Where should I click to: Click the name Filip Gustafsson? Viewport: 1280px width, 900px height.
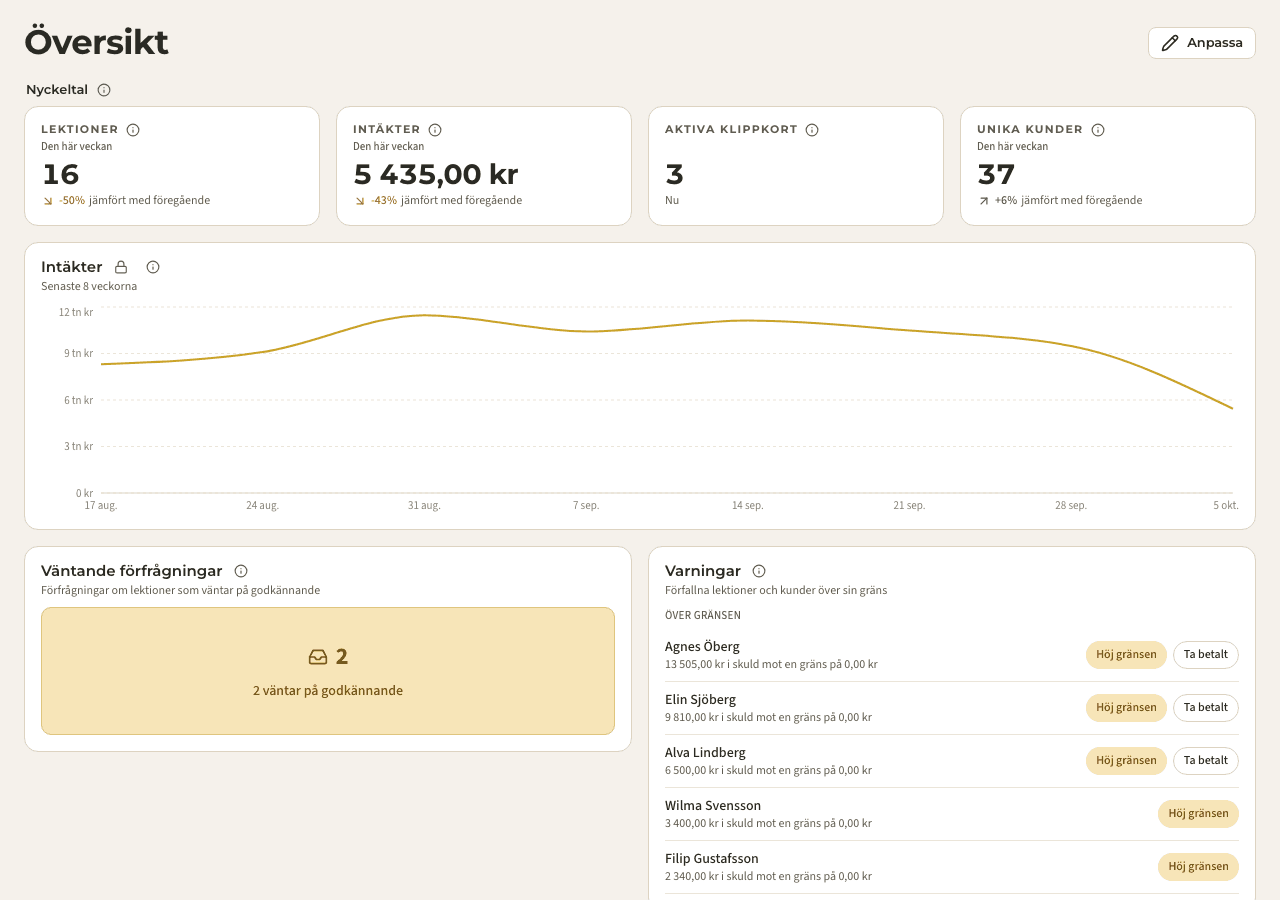(712, 858)
